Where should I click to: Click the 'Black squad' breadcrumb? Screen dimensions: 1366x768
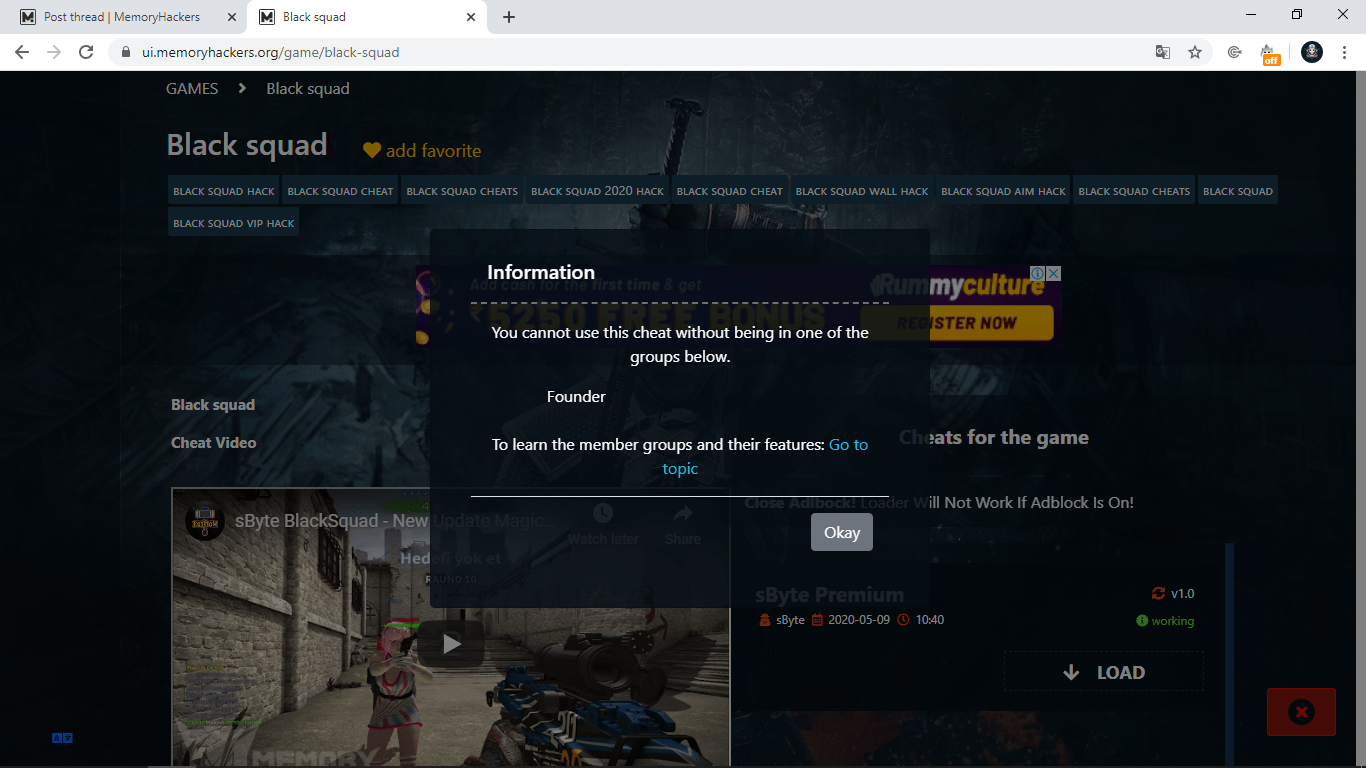click(x=308, y=88)
